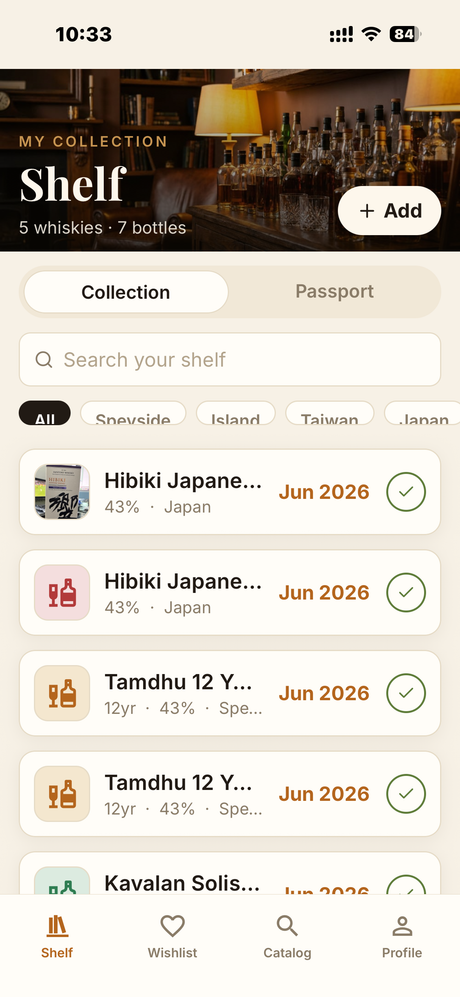Screen dimensions: 460x997
Task: Switch to the Passport tab
Action: tap(335, 292)
